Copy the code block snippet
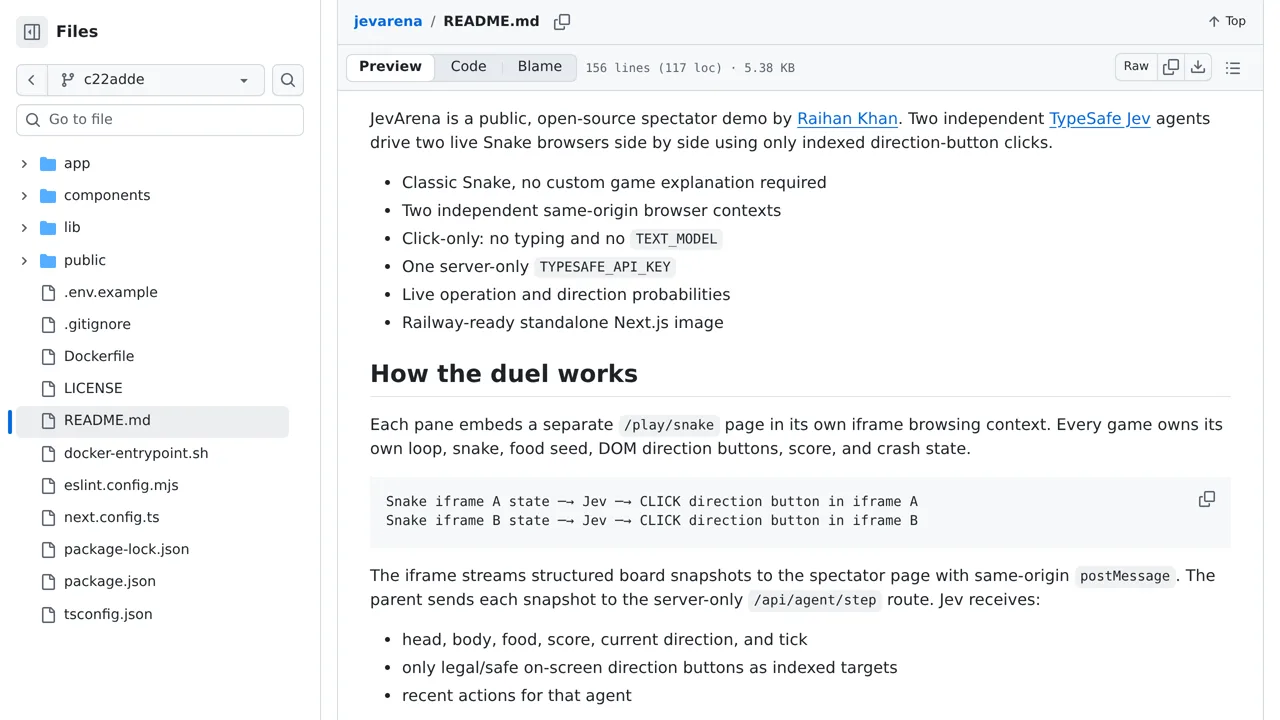1280x720 pixels. (1207, 499)
